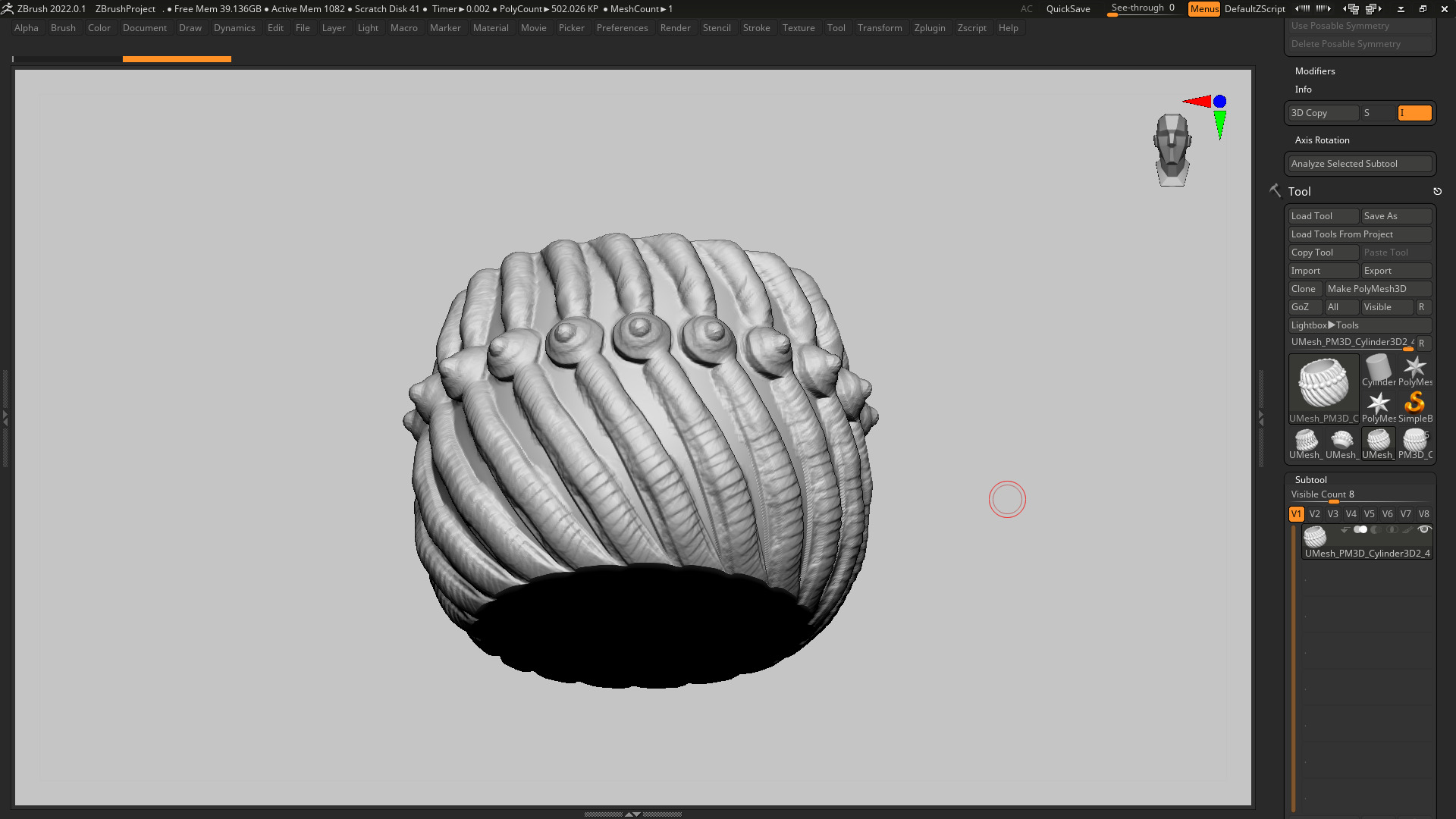Select the PM3D_C tool icon
The height and width of the screenshot is (819, 1456).
pos(1414,444)
